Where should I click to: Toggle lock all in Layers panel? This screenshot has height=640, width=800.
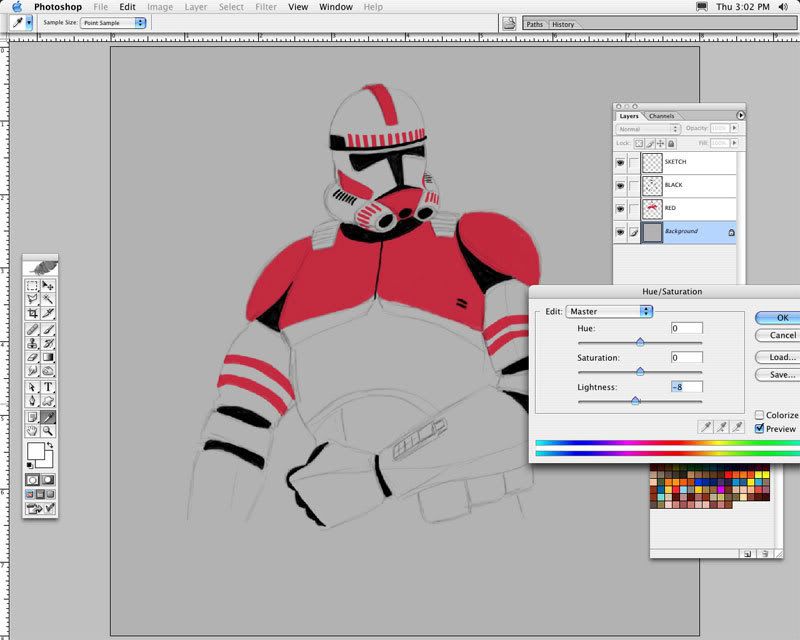(x=671, y=143)
